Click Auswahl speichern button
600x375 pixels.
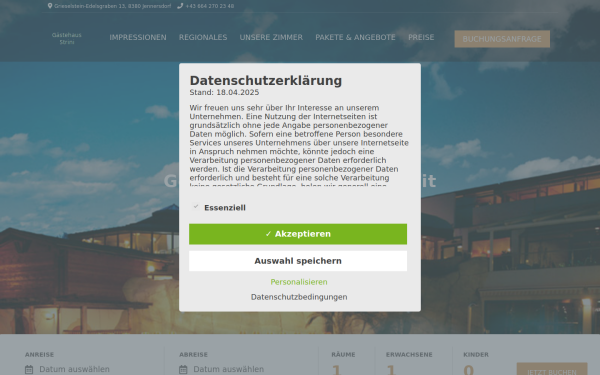pos(298,261)
